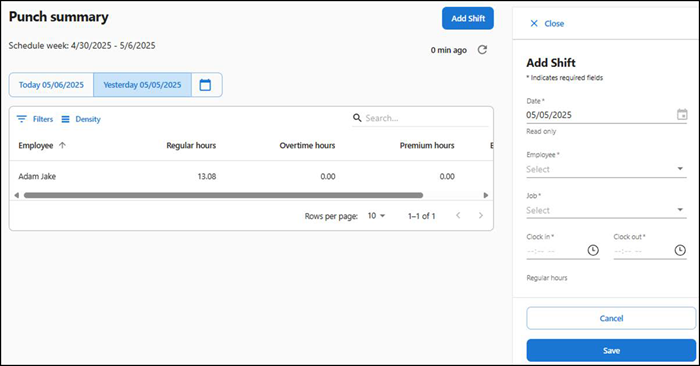Click the 1–1 of 1 pagination text
The height and width of the screenshot is (366, 700).
pyautogui.click(x=421, y=216)
